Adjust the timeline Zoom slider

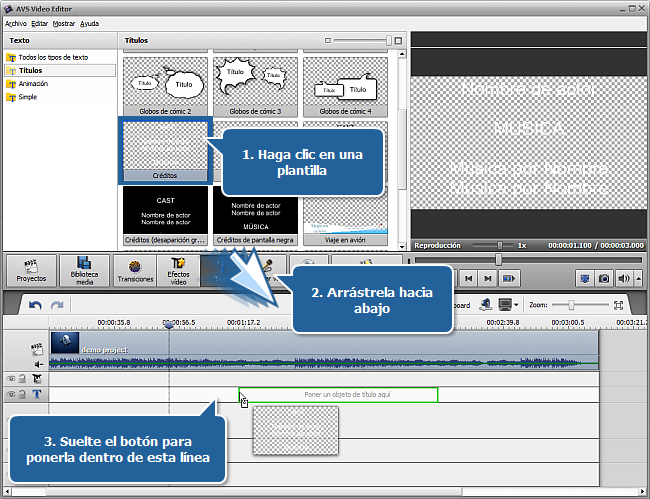click(x=570, y=305)
